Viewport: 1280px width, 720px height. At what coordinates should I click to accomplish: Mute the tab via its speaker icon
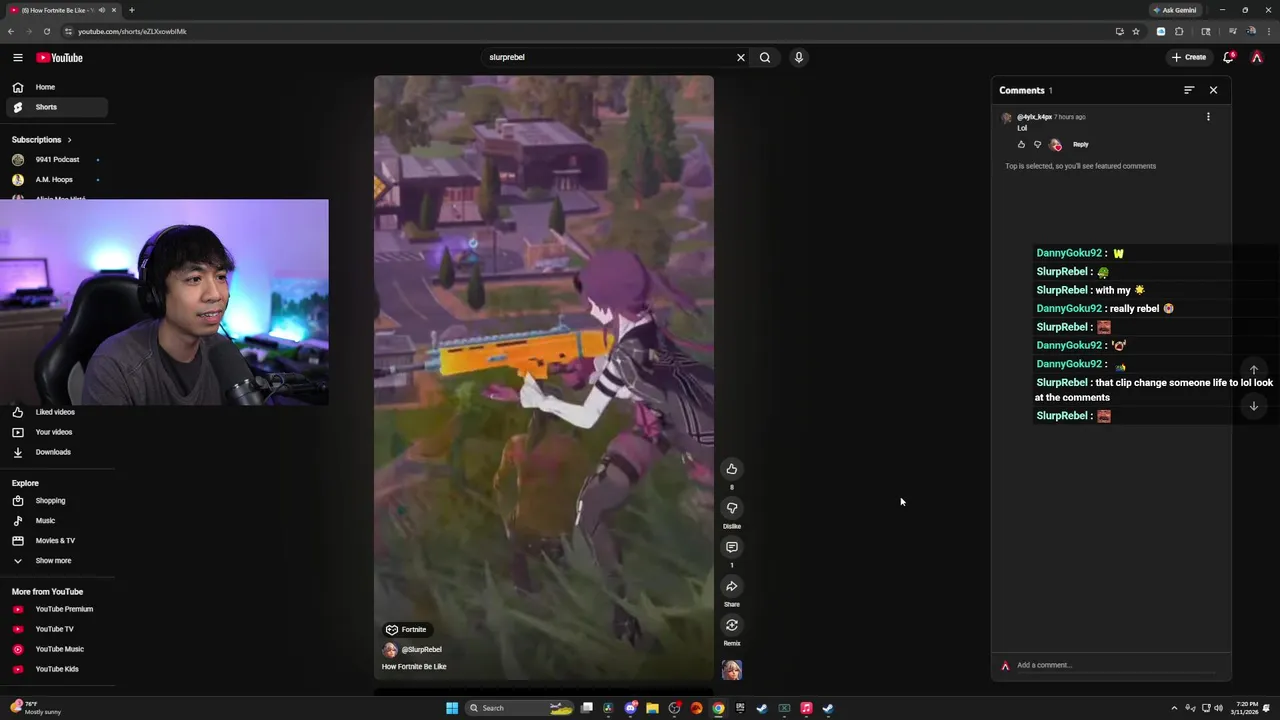coord(101,10)
